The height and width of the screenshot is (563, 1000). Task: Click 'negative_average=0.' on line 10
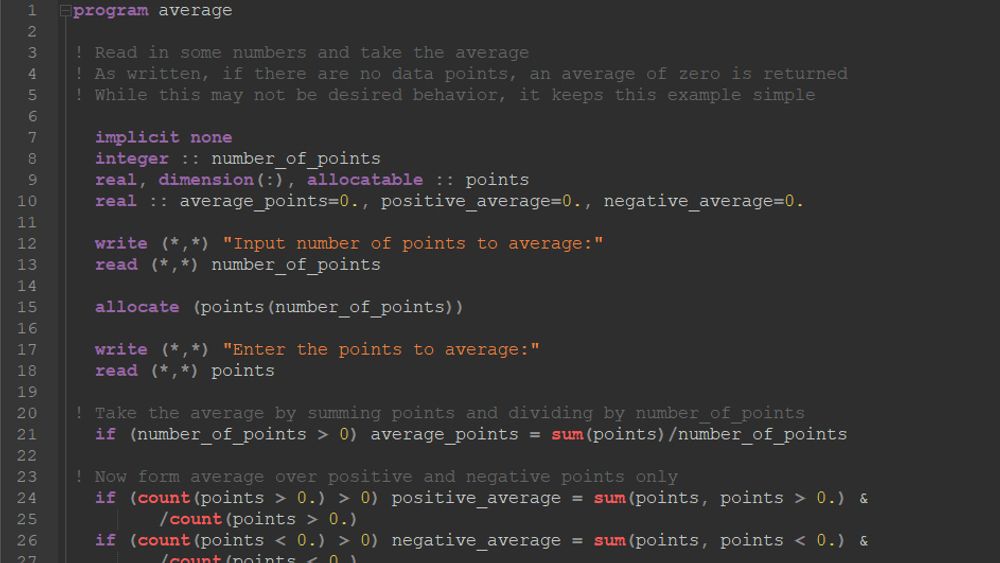pyautogui.click(x=704, y=201)
